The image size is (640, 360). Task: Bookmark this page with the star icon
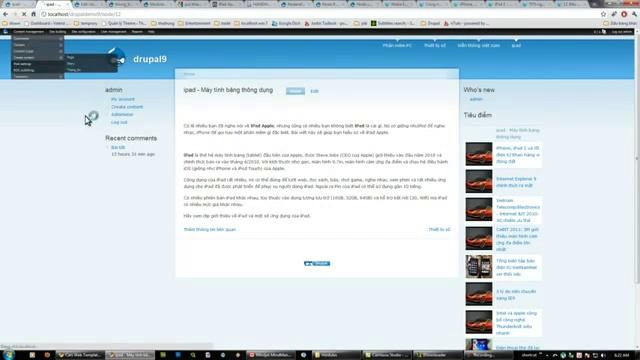coord(603,14)
